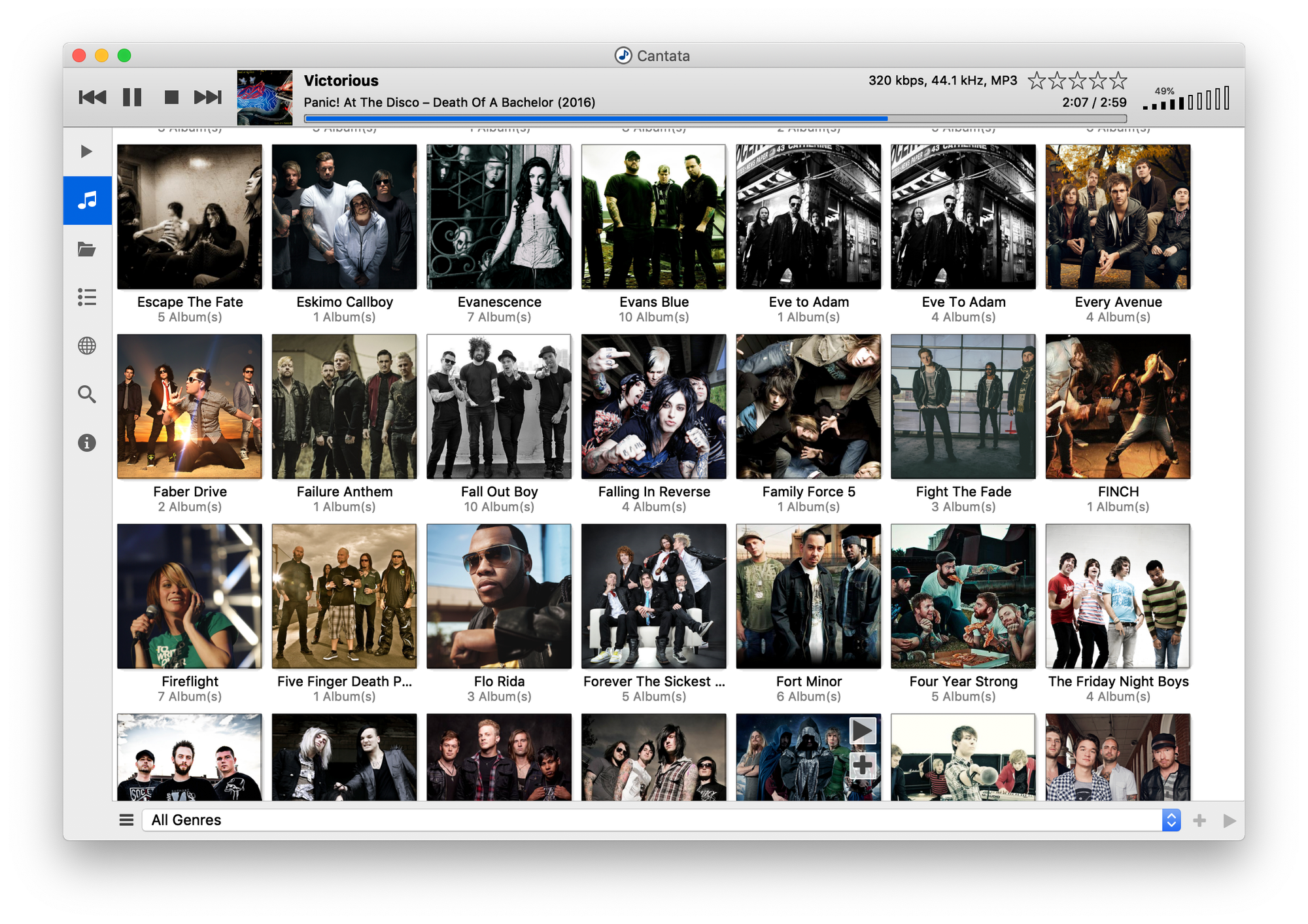Select the Forever The Sickest artist
The height and width of the screenshot is (924, 1308).
(x=654, y=613)
